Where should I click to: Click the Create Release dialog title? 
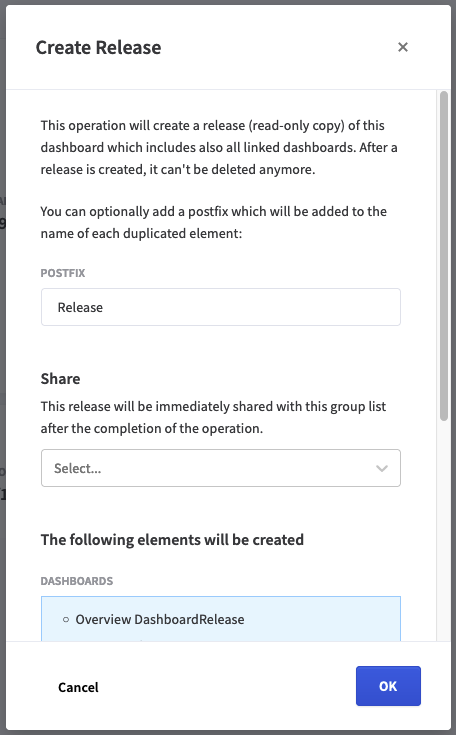[98, 47]
